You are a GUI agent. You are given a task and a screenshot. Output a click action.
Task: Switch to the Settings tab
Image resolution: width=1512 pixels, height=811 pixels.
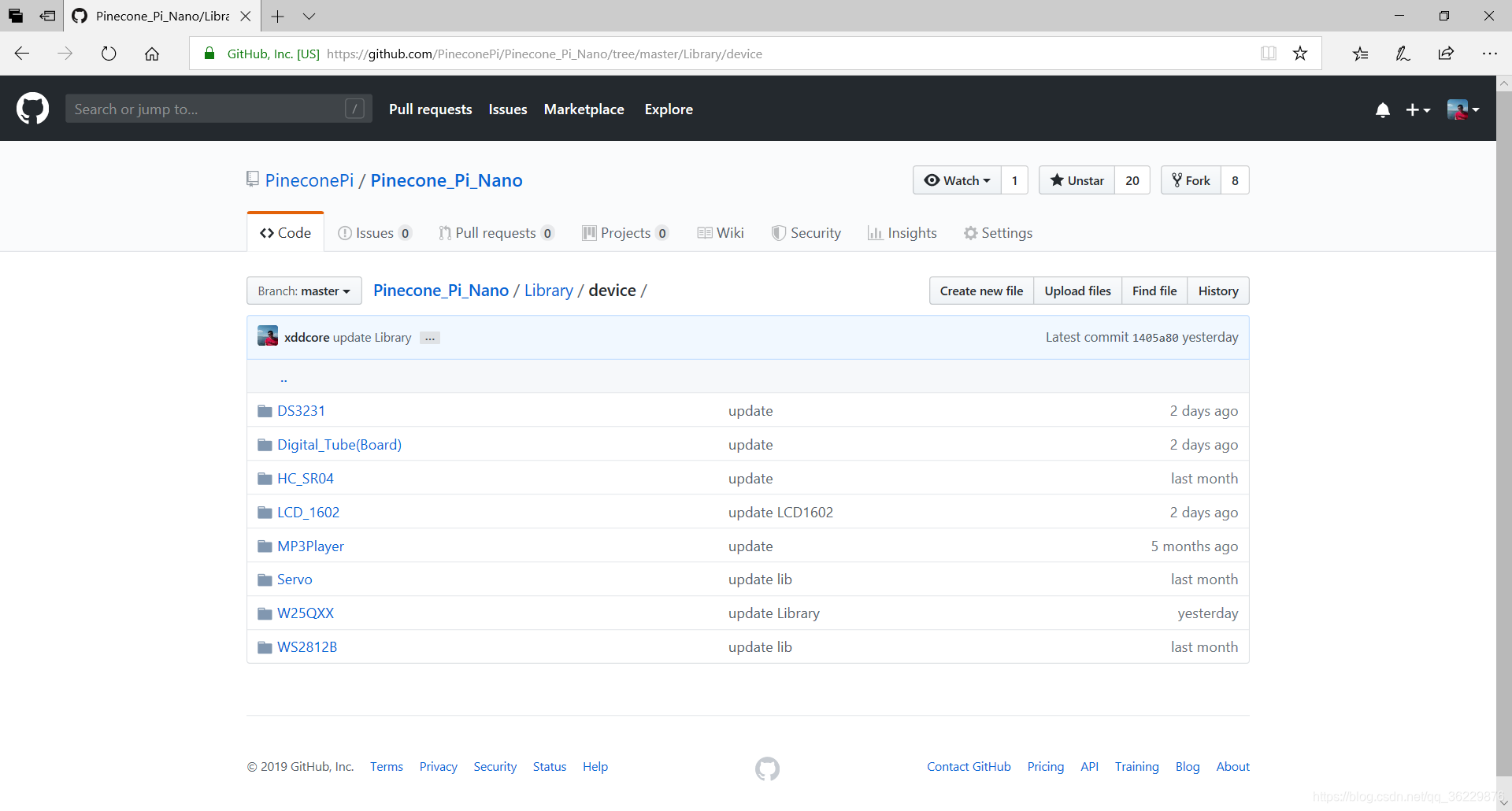click(x=998, y=233)
